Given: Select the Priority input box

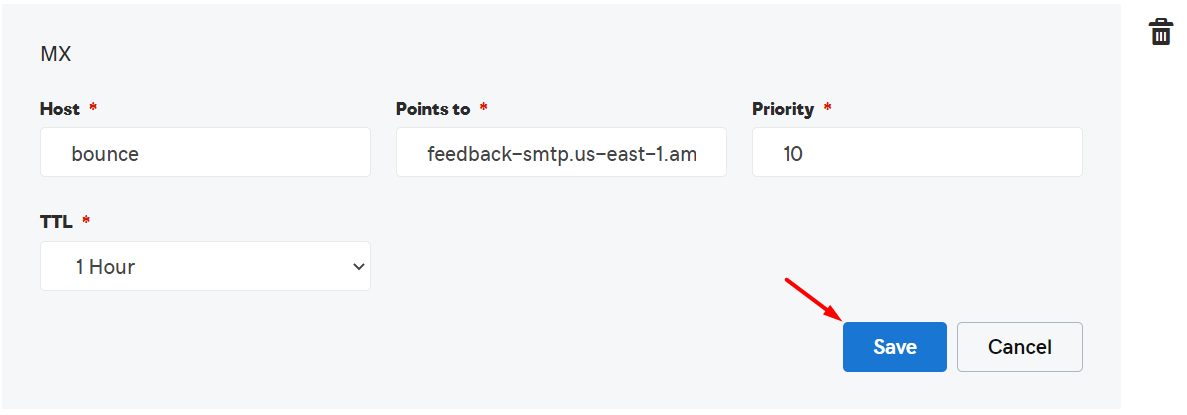Looking at the screenshot, I should coord(917,153).
